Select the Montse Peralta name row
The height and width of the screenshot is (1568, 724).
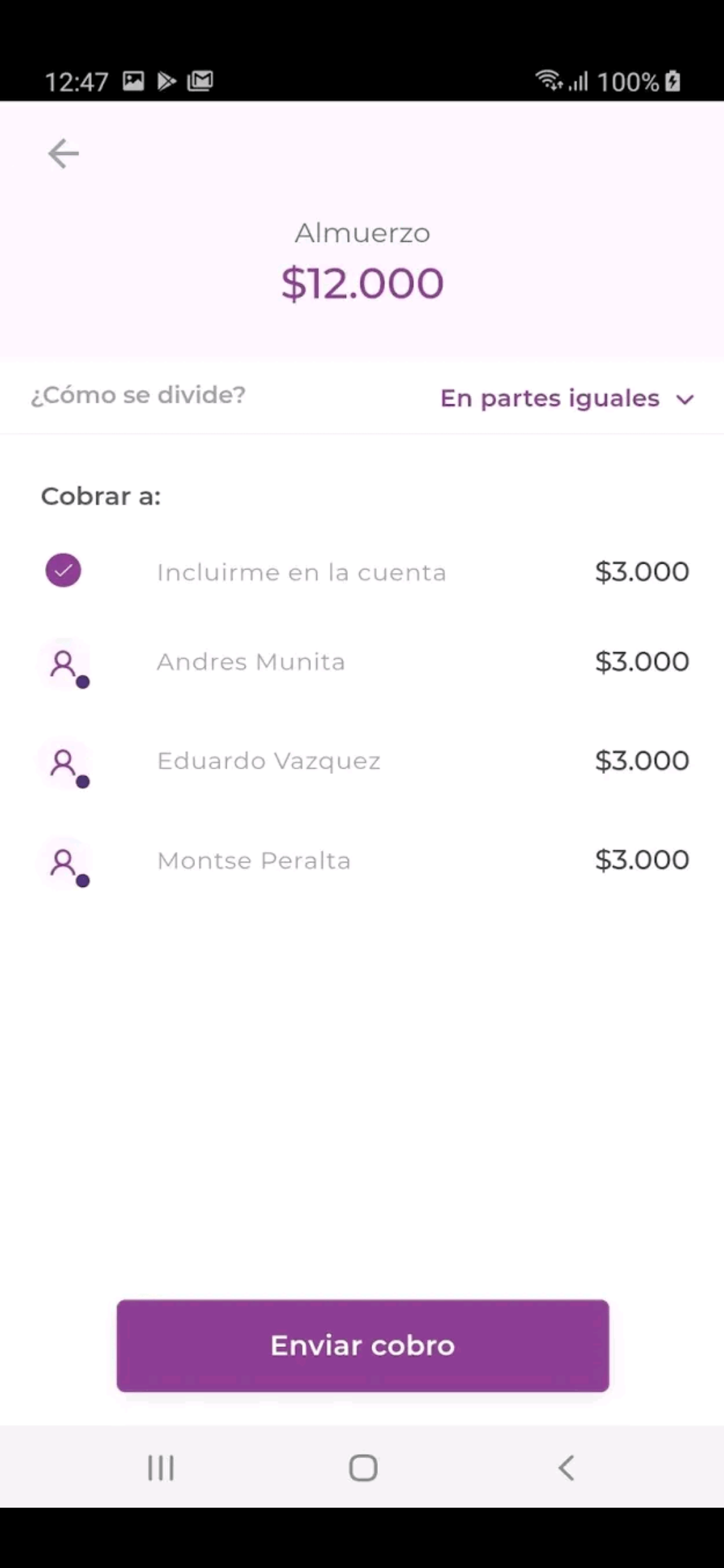coord(253,860)
